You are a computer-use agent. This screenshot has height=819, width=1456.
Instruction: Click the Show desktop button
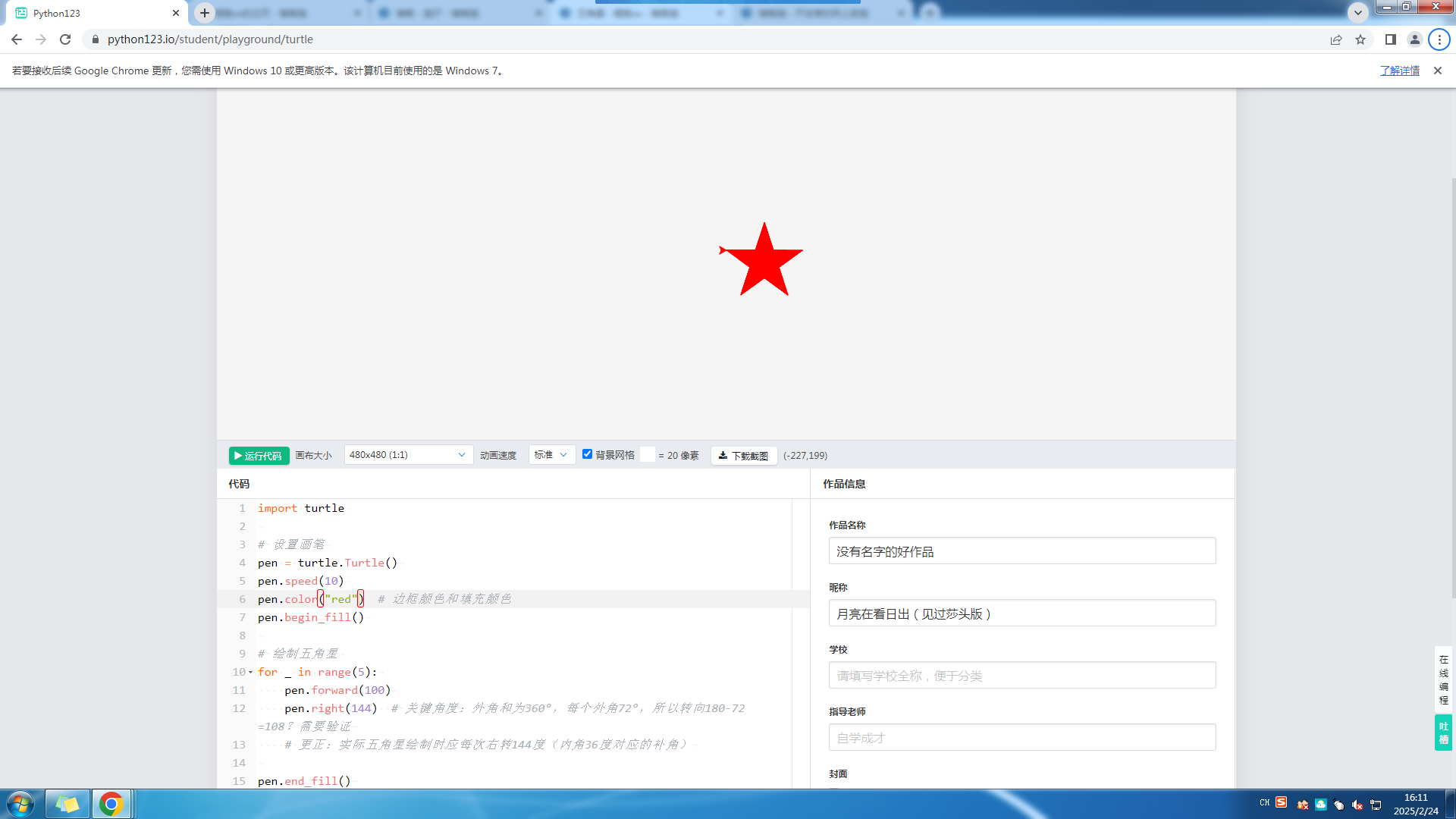click(1450, 804)
